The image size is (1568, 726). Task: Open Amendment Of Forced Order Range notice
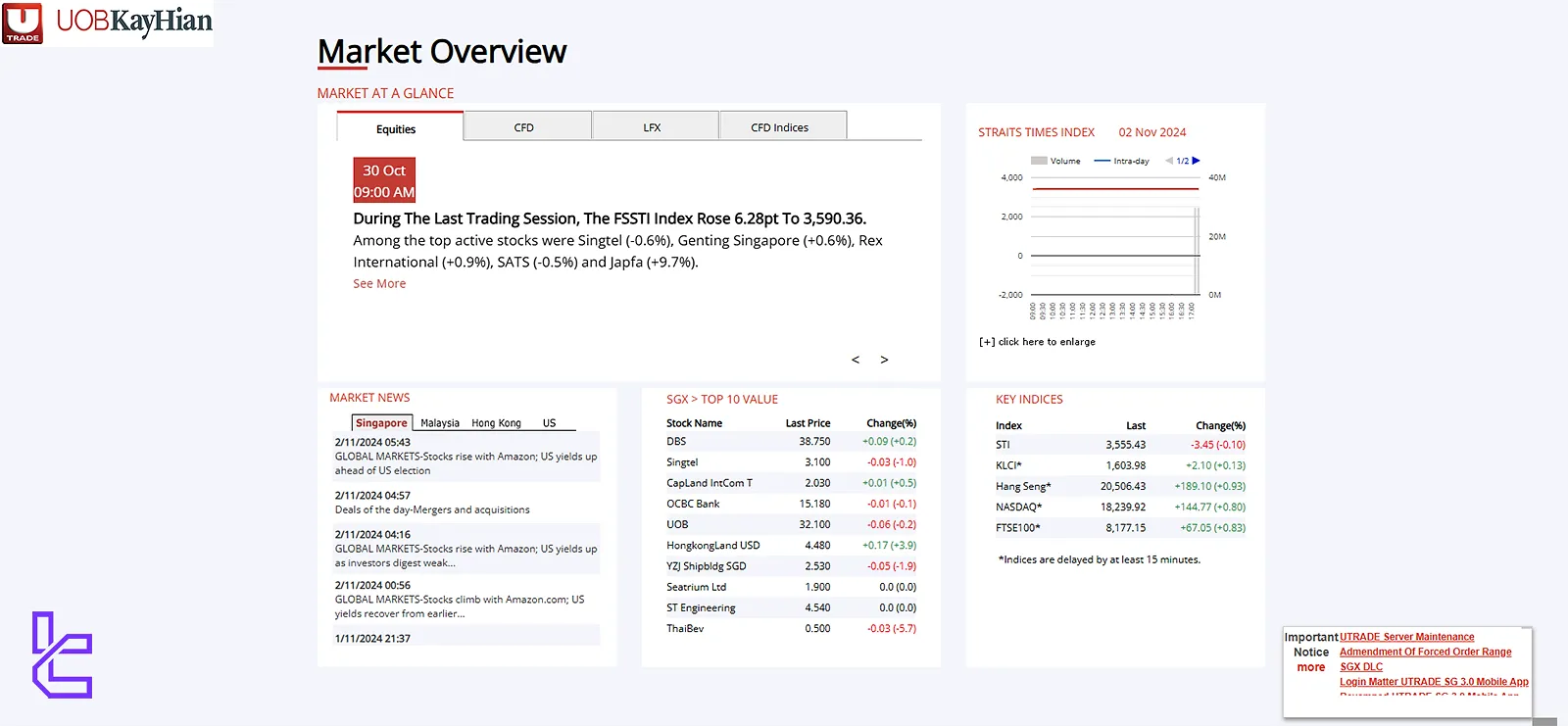(x=1425, y=652)
